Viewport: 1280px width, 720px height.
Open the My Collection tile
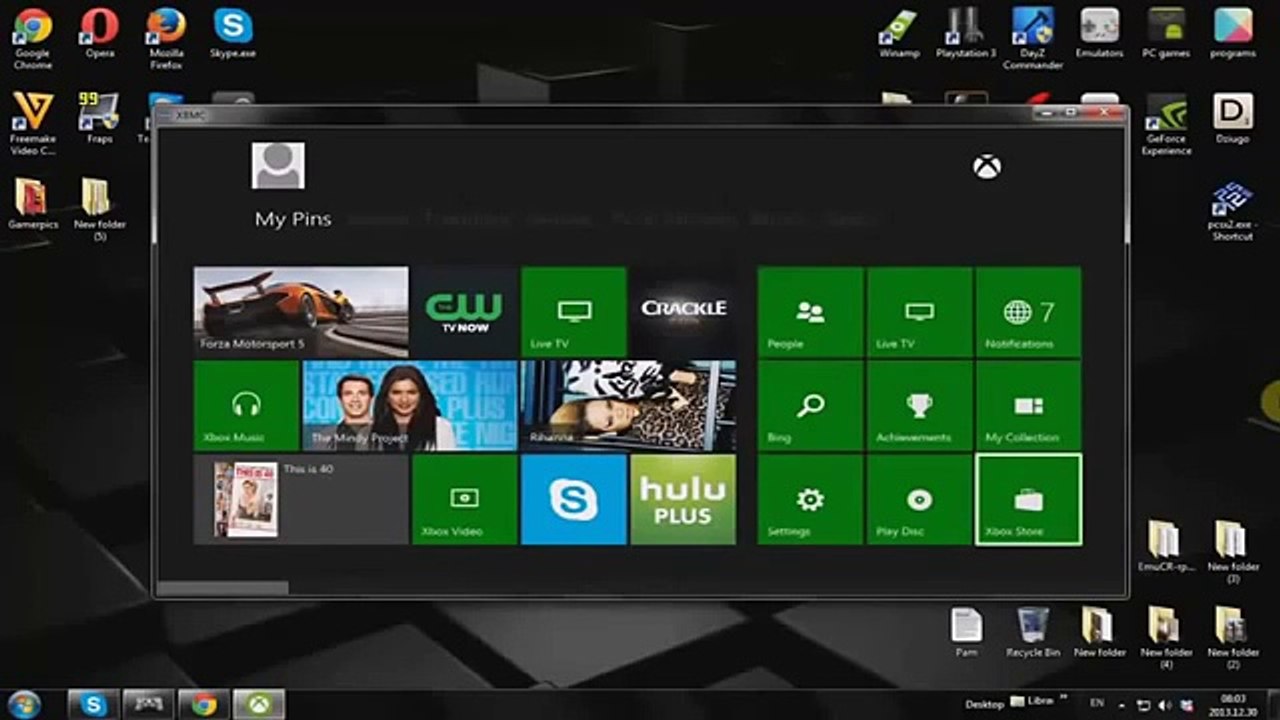click(x=1028, y=406)
